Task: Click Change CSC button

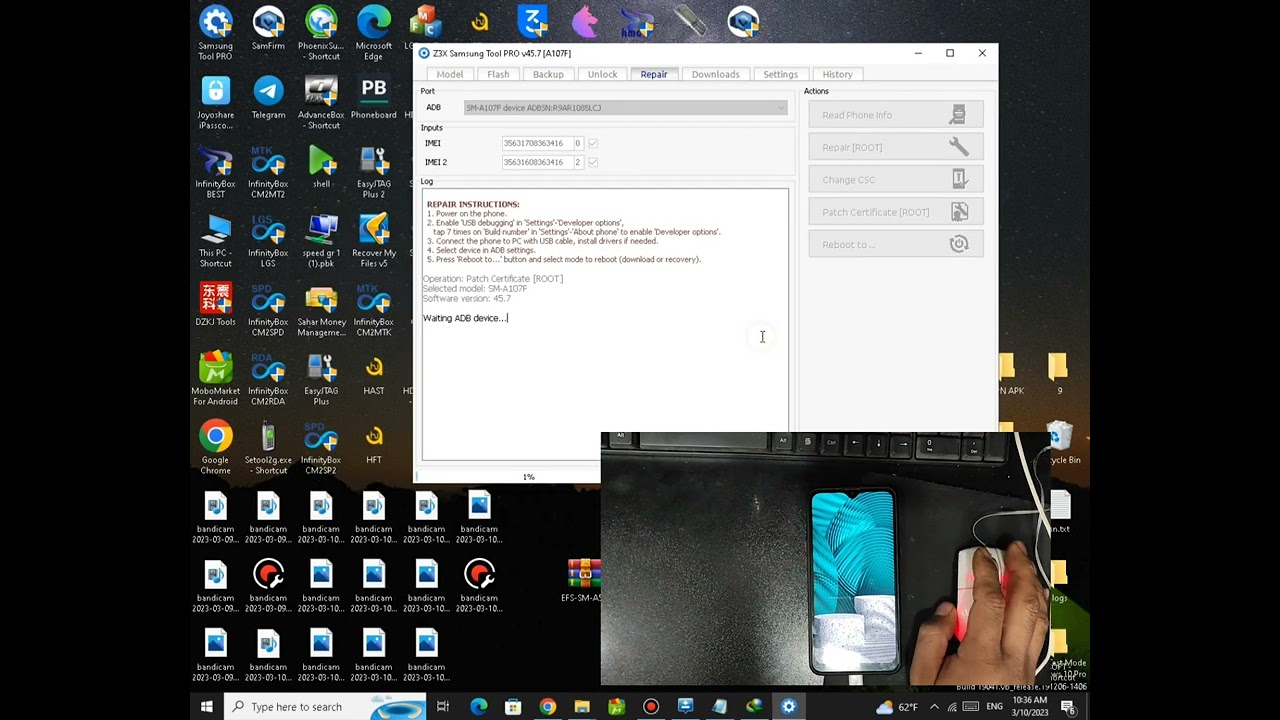Action: click(x=895, y=180)
